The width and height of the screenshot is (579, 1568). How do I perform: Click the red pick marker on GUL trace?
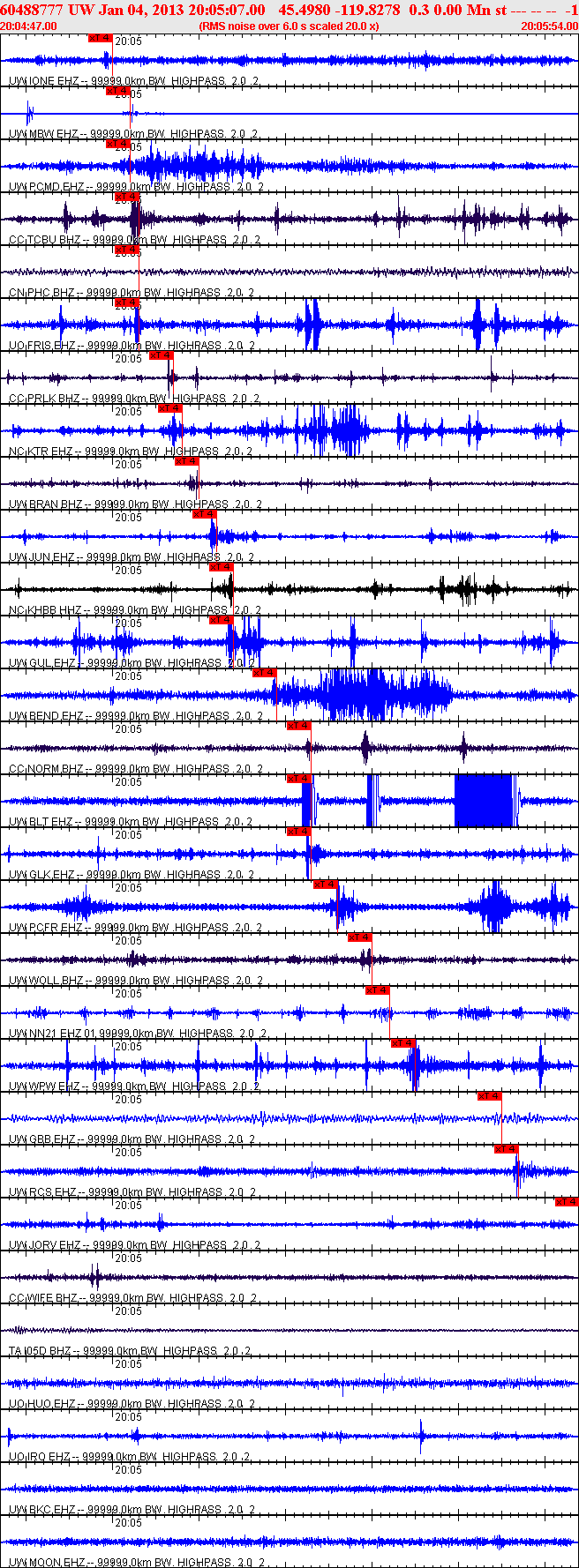point(221,620)
